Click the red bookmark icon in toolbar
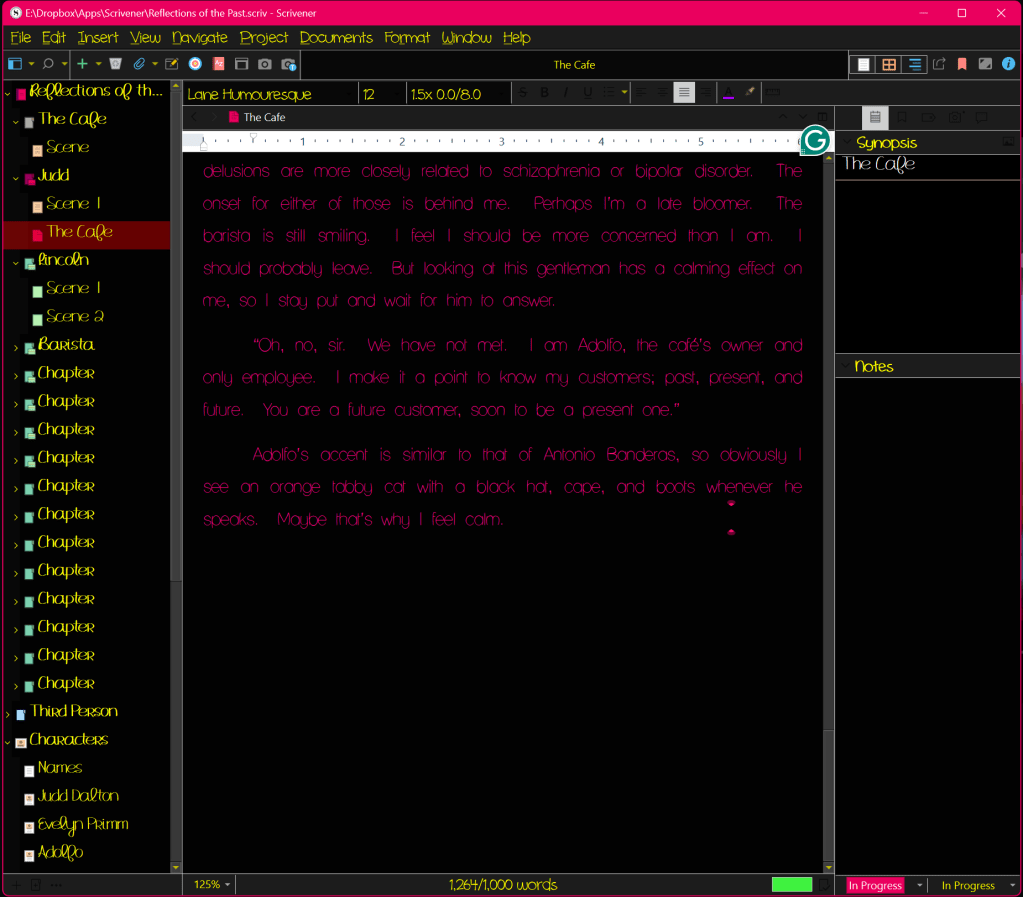1023x897 pixels. click(x=962, y=64)
